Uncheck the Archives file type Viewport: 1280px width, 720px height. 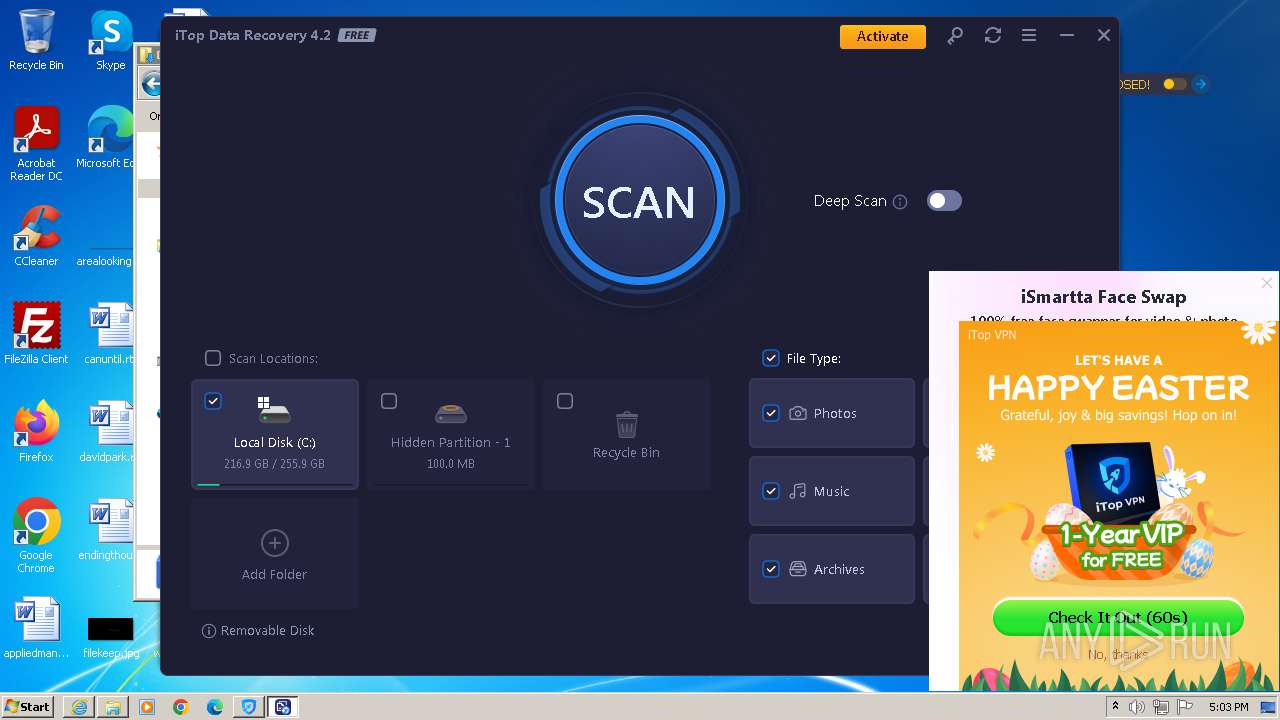771,569
